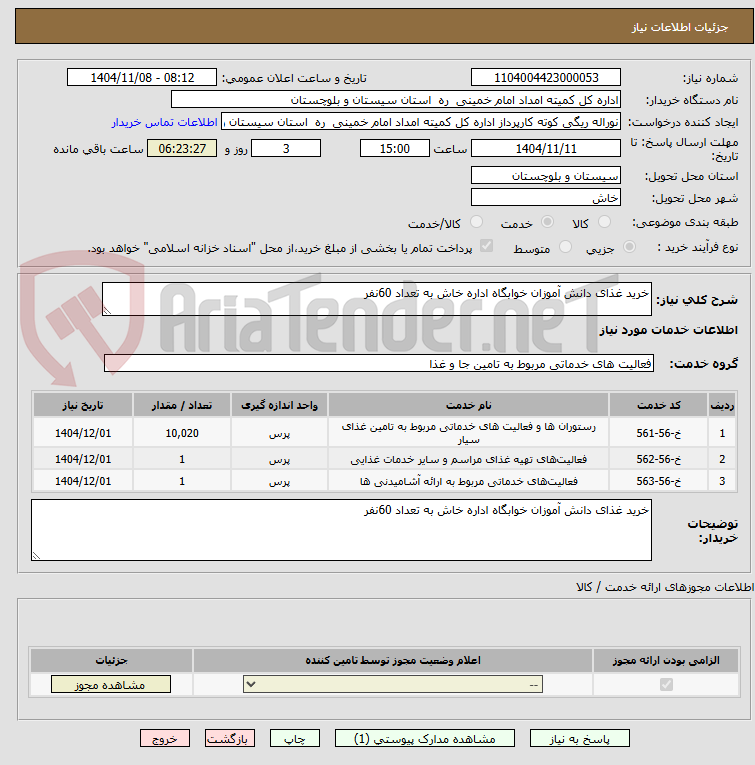Click the resize handle of توضیحات خریدار box

[37, 555]
